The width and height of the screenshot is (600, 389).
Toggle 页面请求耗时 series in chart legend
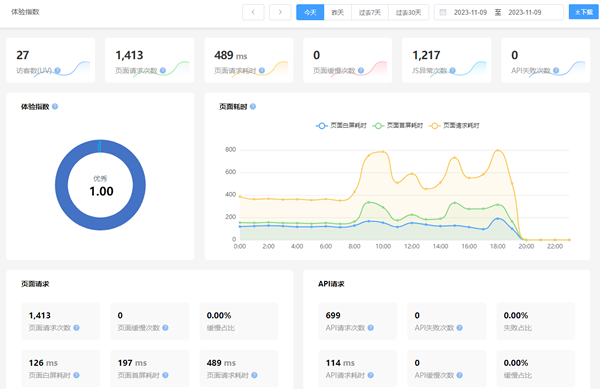[x=454, y=125]
